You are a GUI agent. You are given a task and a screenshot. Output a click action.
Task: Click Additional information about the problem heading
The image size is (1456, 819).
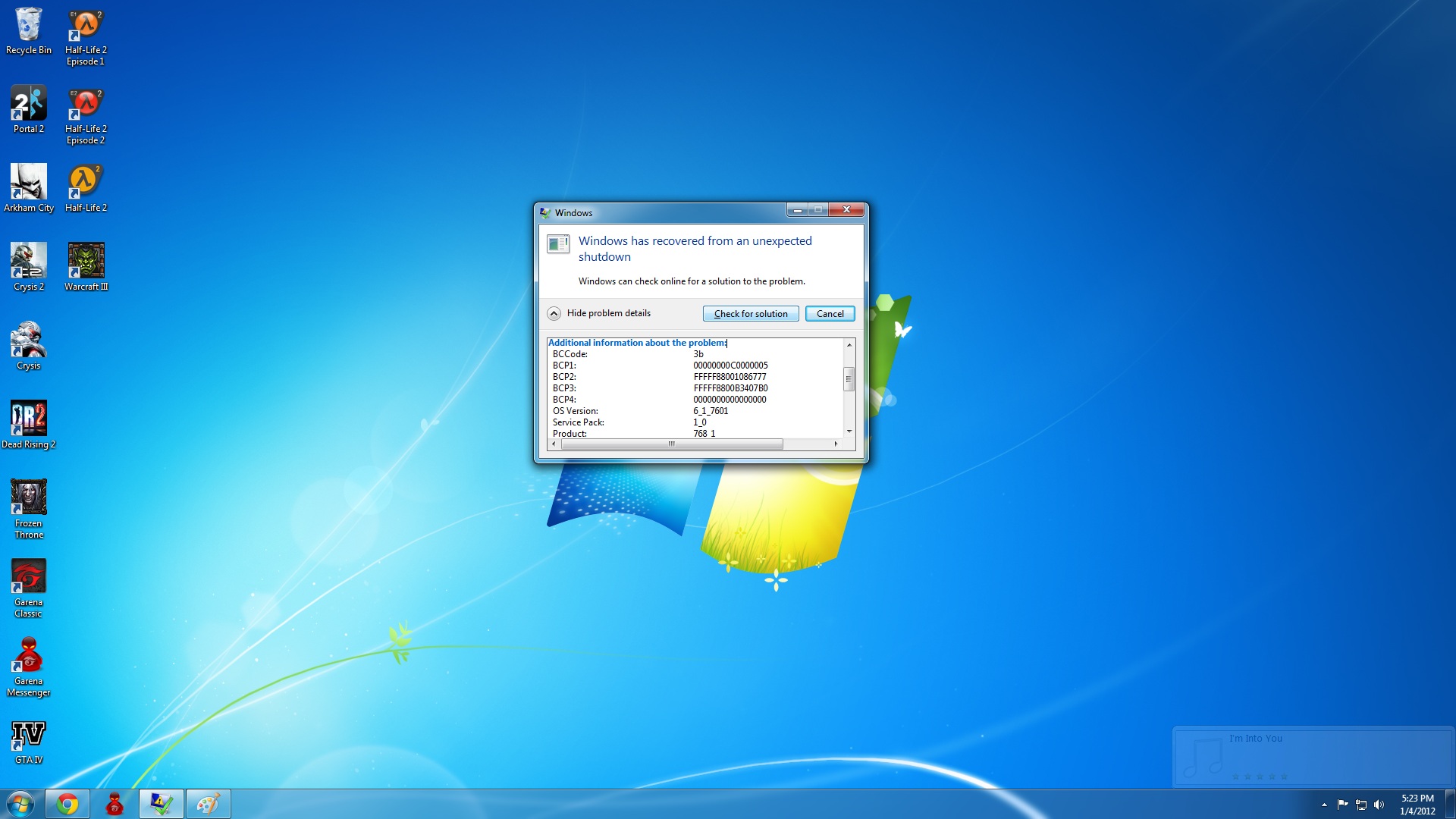pos(638,343)
